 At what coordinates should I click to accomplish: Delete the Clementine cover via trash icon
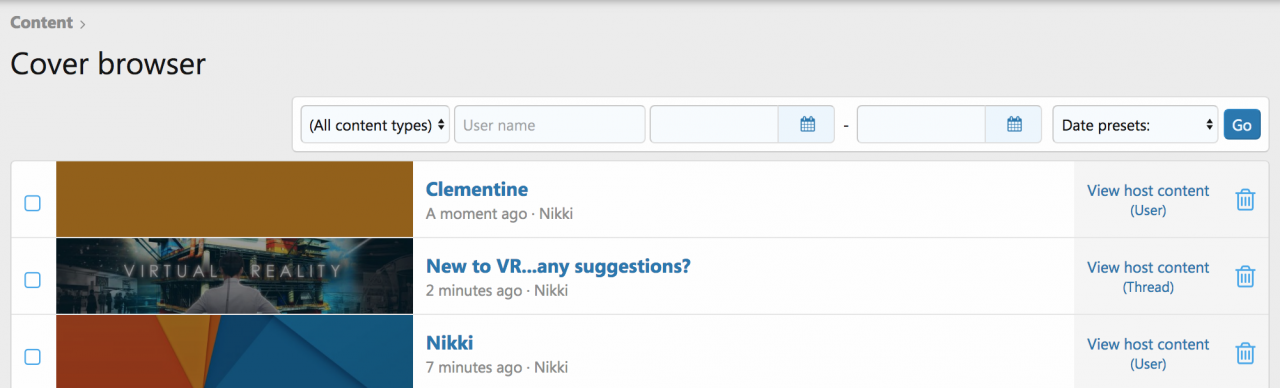(1245, 200)
